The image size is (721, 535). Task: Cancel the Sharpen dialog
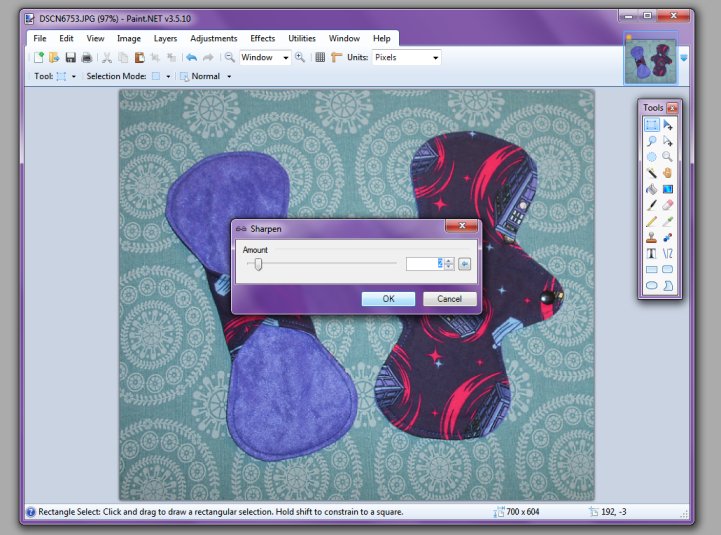(x=449, y=299)
